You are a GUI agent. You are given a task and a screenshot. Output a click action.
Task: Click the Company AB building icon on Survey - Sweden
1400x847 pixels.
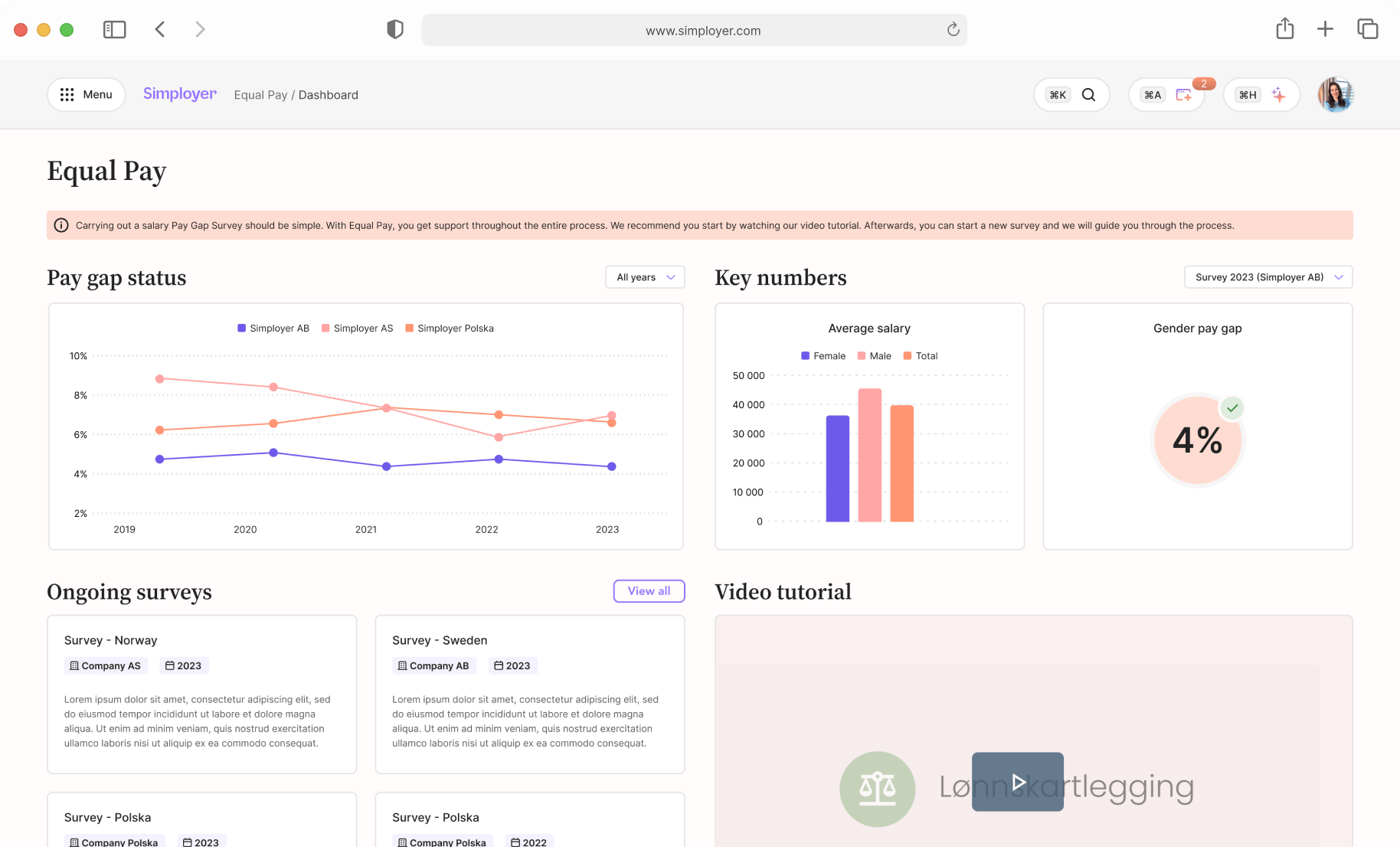click(403, 665)
